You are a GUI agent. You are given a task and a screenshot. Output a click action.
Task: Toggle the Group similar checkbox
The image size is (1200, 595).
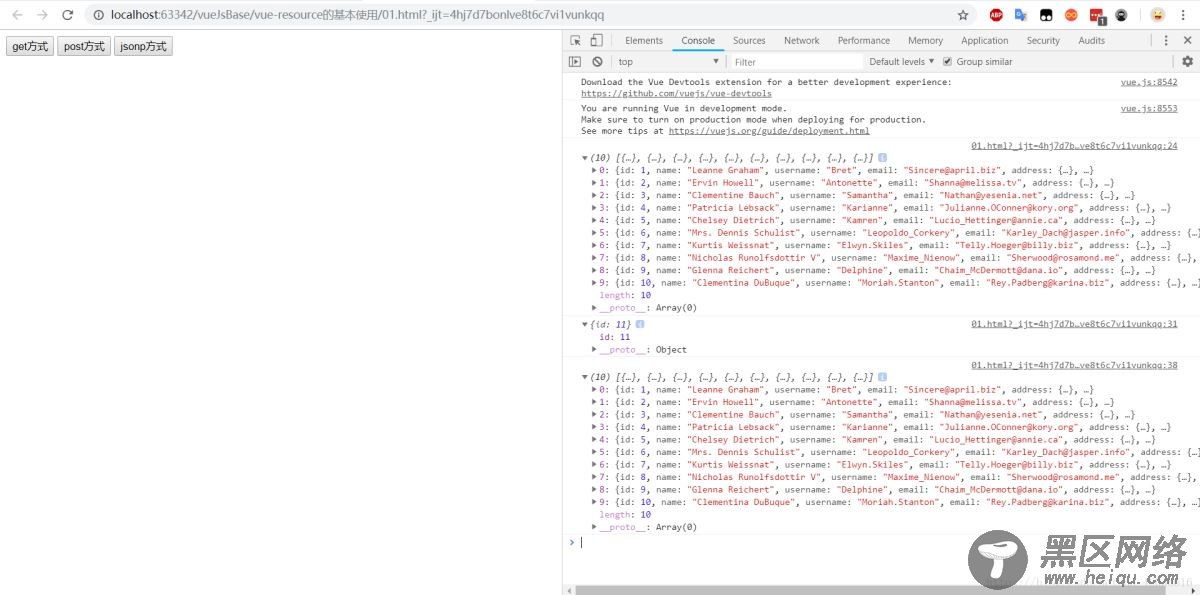(947, 61)
